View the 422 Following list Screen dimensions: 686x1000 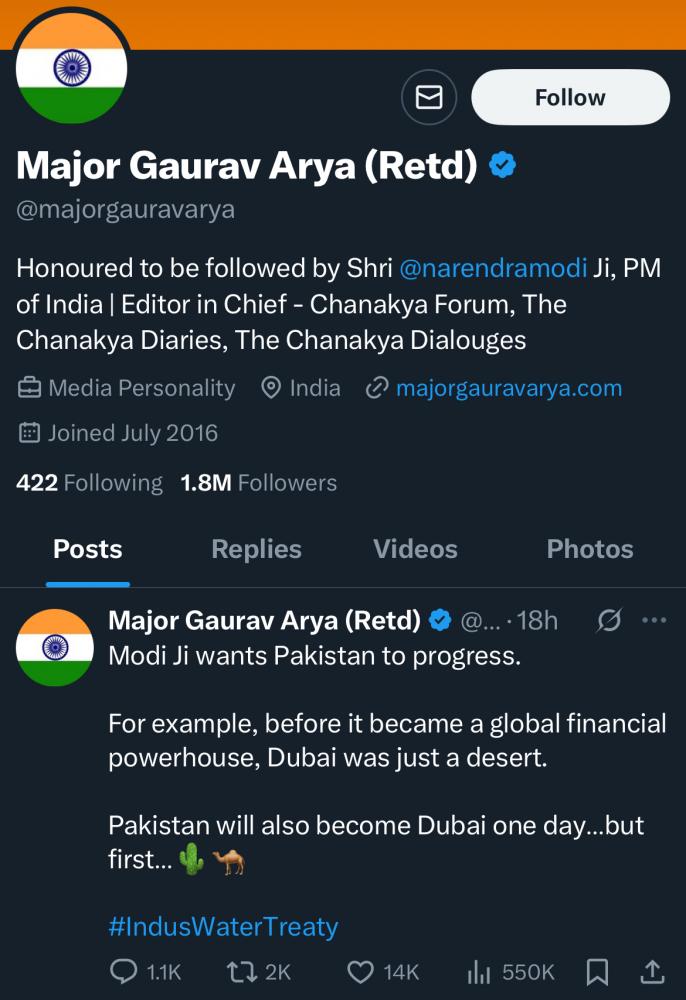[x=89, y=483]
